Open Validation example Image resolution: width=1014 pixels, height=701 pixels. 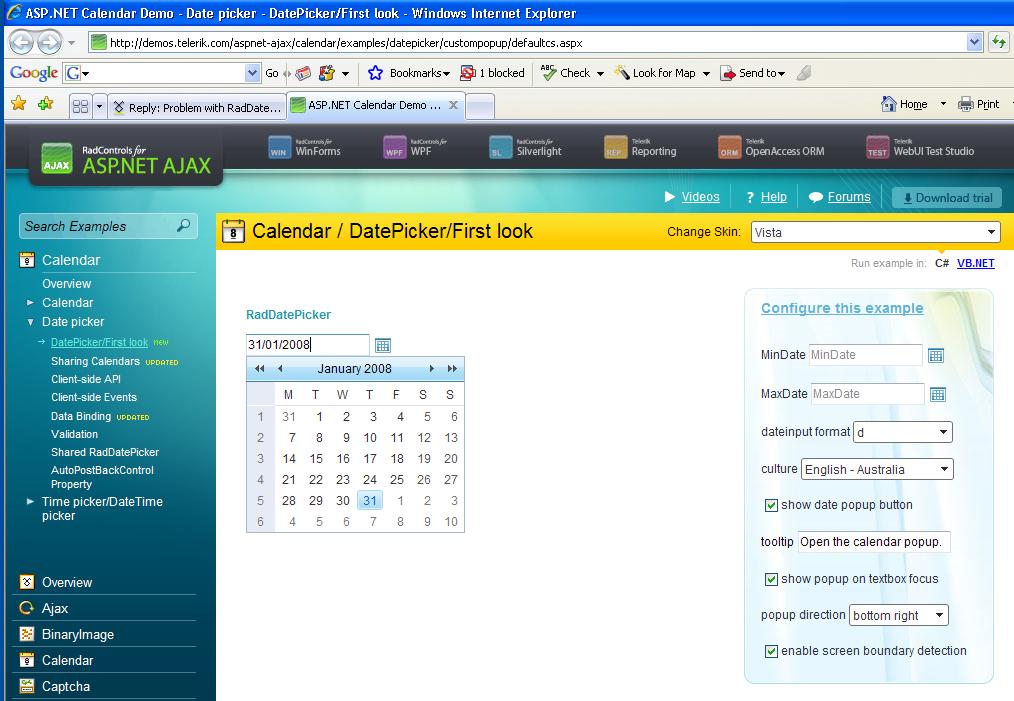click(74, 434)
